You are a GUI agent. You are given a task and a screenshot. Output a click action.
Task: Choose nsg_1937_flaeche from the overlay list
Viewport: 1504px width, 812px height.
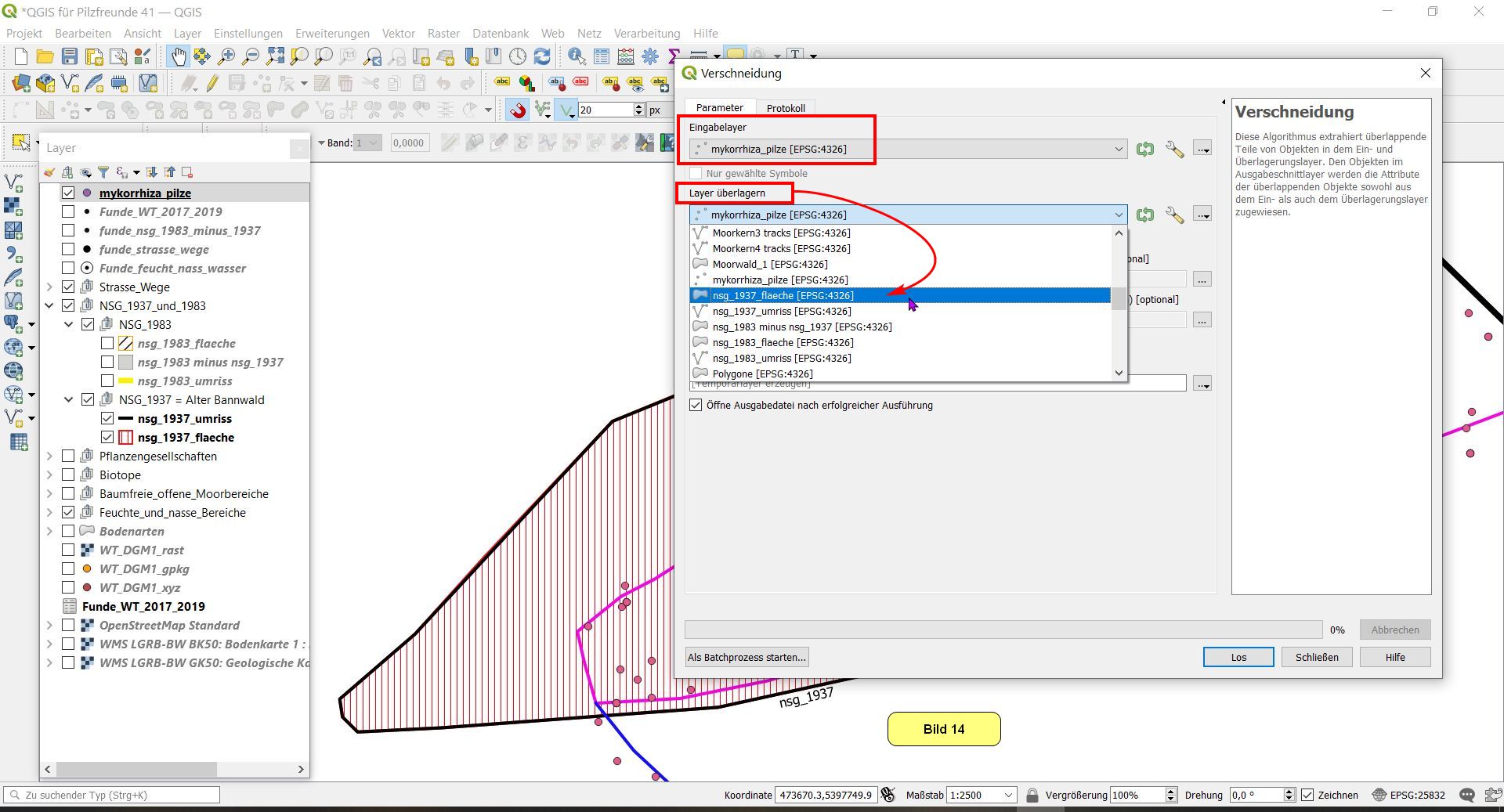(783, 295)
